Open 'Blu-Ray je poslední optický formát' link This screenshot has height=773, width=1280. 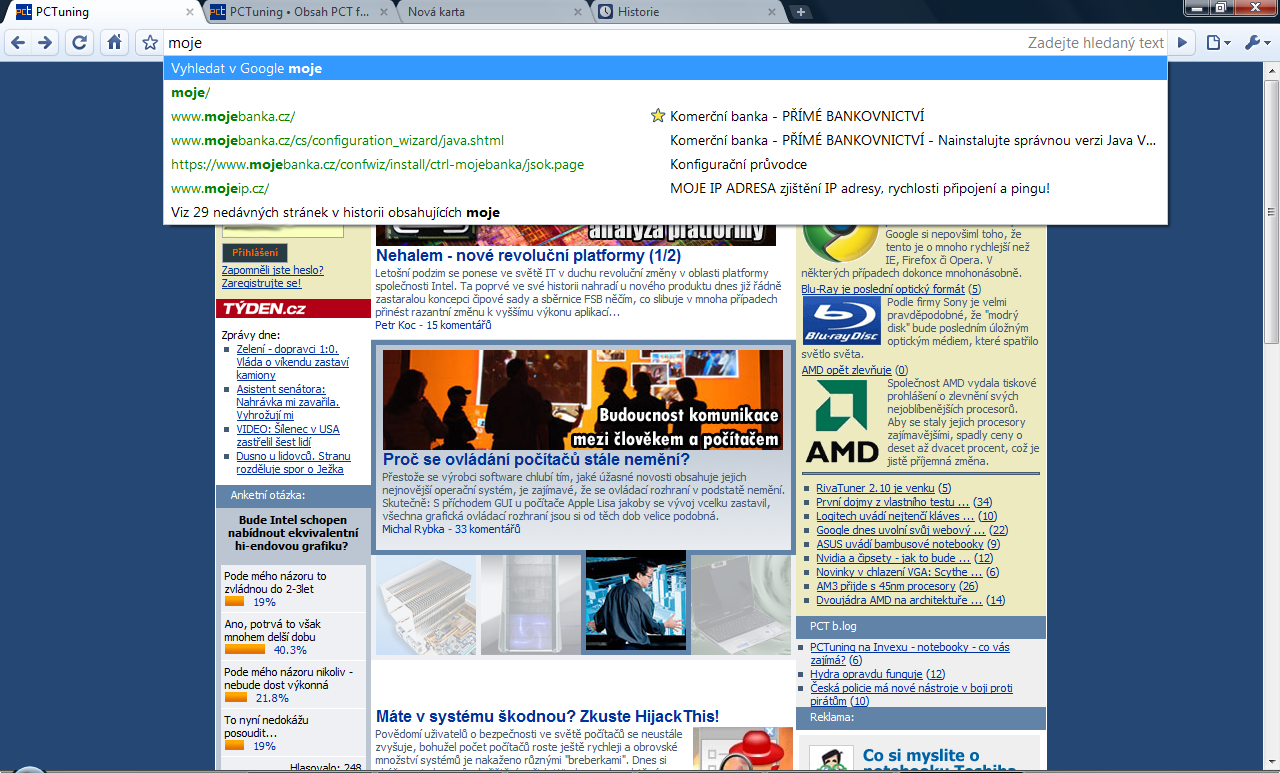[883, 289]
